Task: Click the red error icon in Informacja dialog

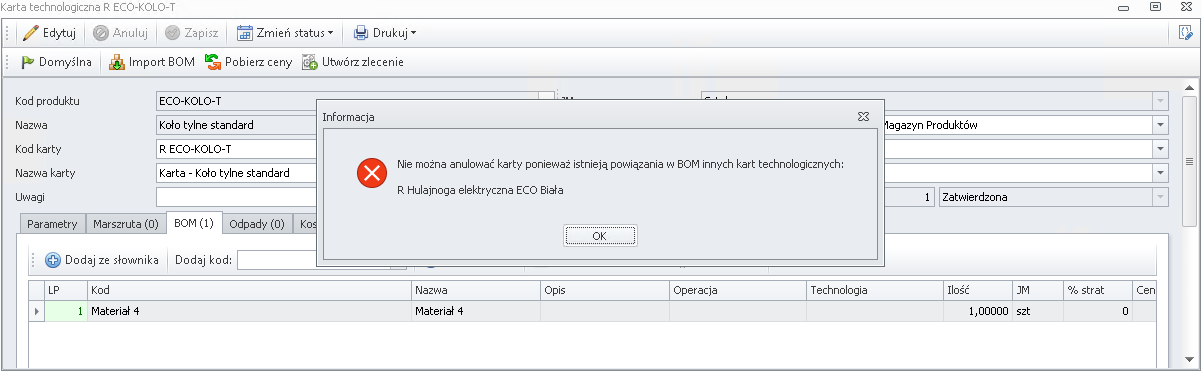Action: 372,174
